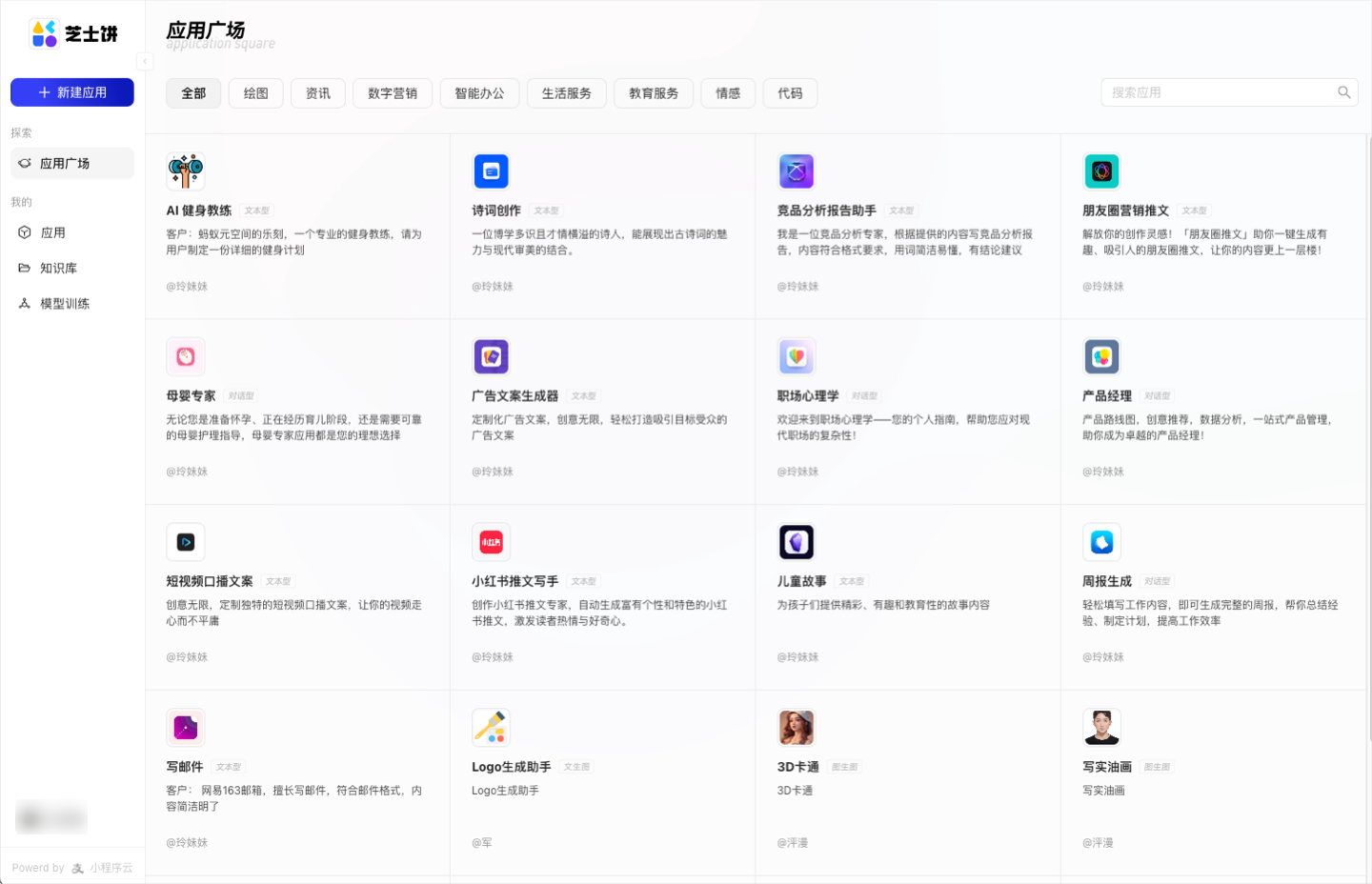Select 模型训练 from the sidebar
The height and width of the screenshot is (884, 1372).
(x=63, y=303)
